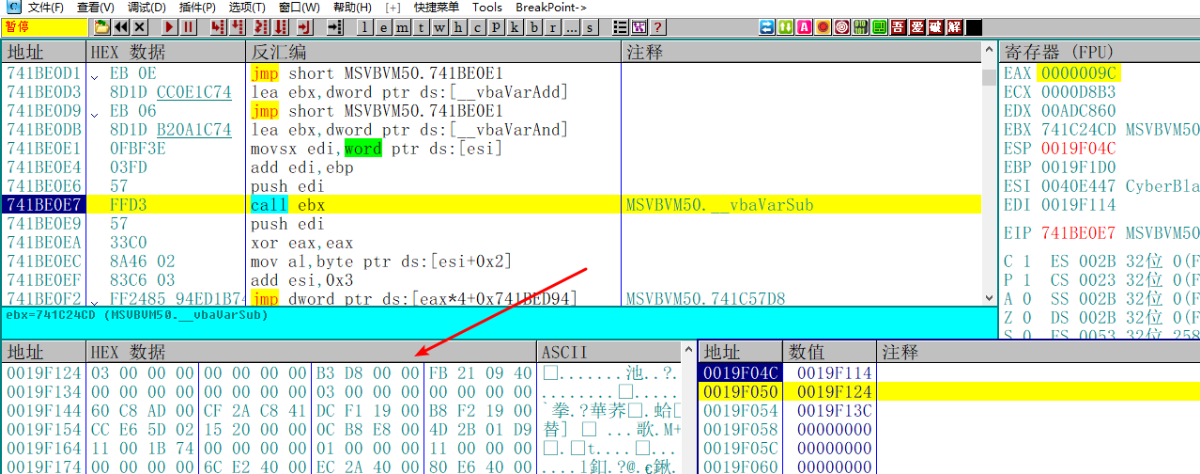The width and height of the screenshot is (1200, 474).
Task: Click the 注释 column header in disassembly
Action: [802, 52]
